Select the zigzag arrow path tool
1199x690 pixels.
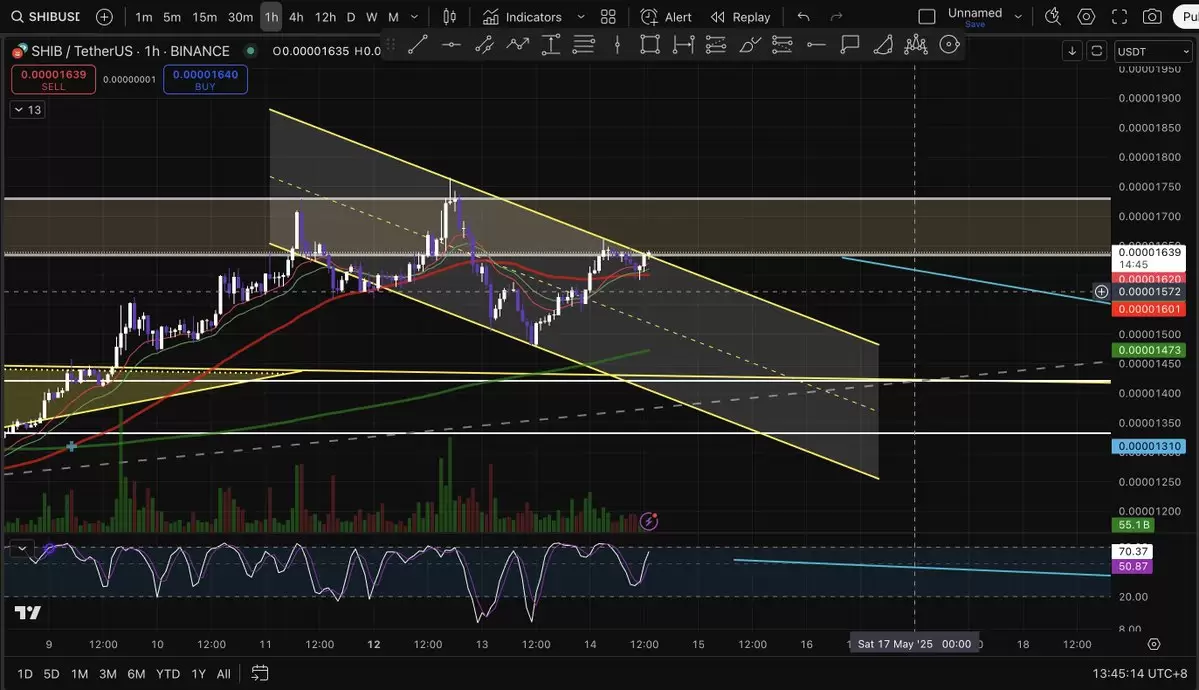pyautogui.click(x=518, y=45)
